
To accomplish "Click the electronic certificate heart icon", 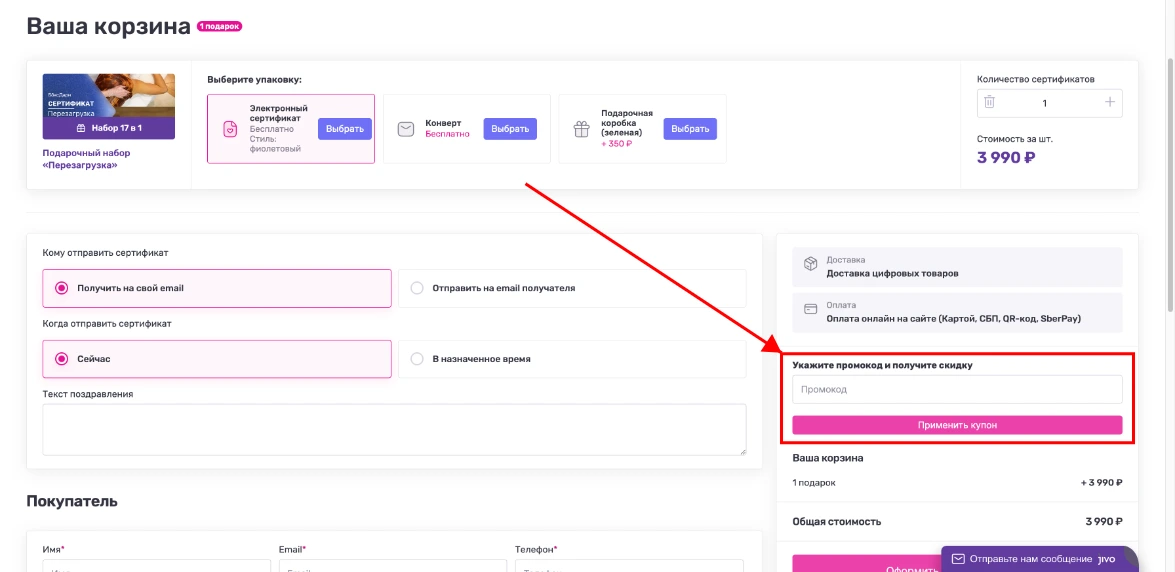I will click(x=230, y=128).
